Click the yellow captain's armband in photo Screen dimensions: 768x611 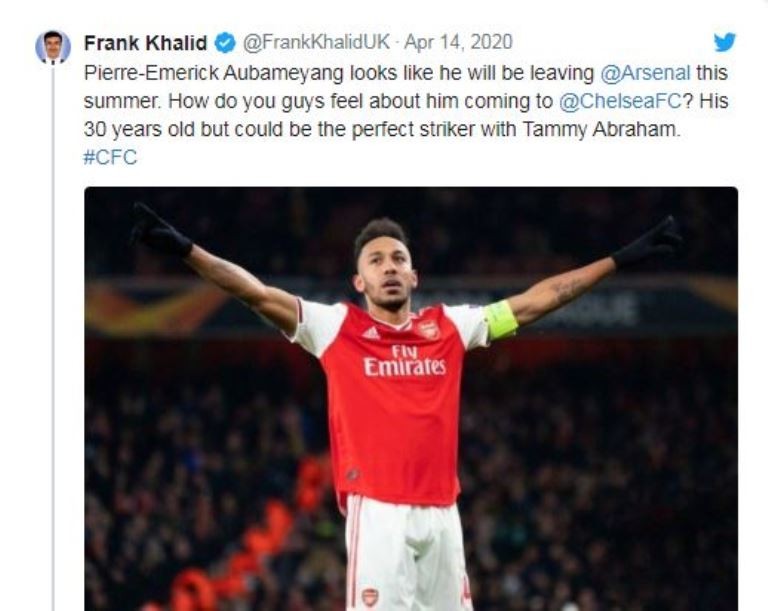pyautogui.click(x=500, y=320)
